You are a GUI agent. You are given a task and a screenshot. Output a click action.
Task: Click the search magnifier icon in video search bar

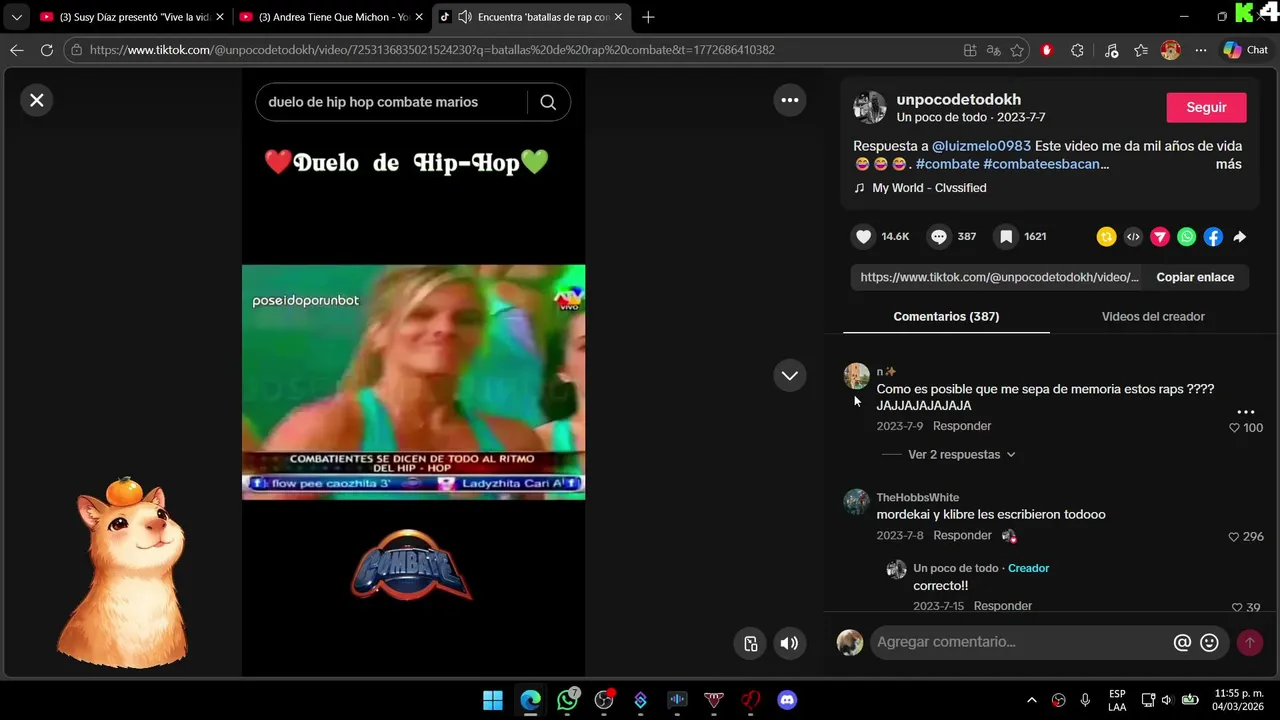pos(548,102)
